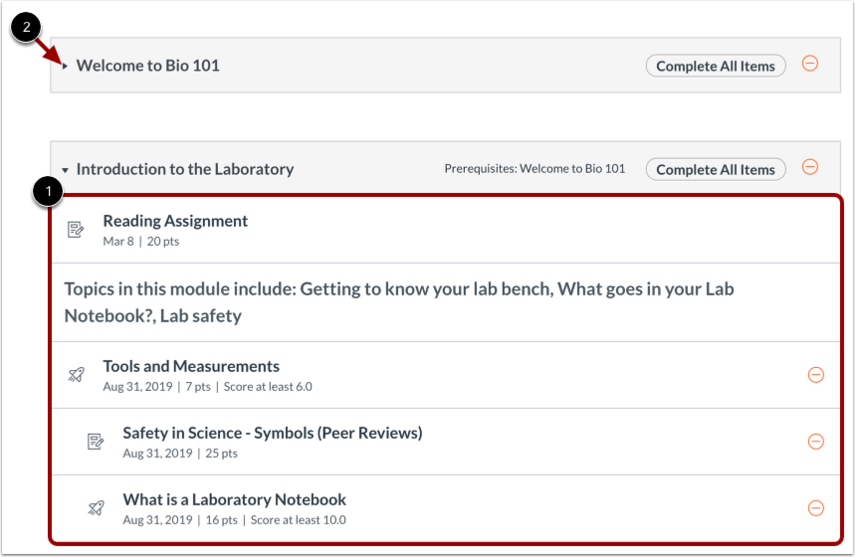Click the orange status icon for Introduction to the Laboratory
Image resolution: width=855 pixels, height=557 pixels.
(810, 167)
